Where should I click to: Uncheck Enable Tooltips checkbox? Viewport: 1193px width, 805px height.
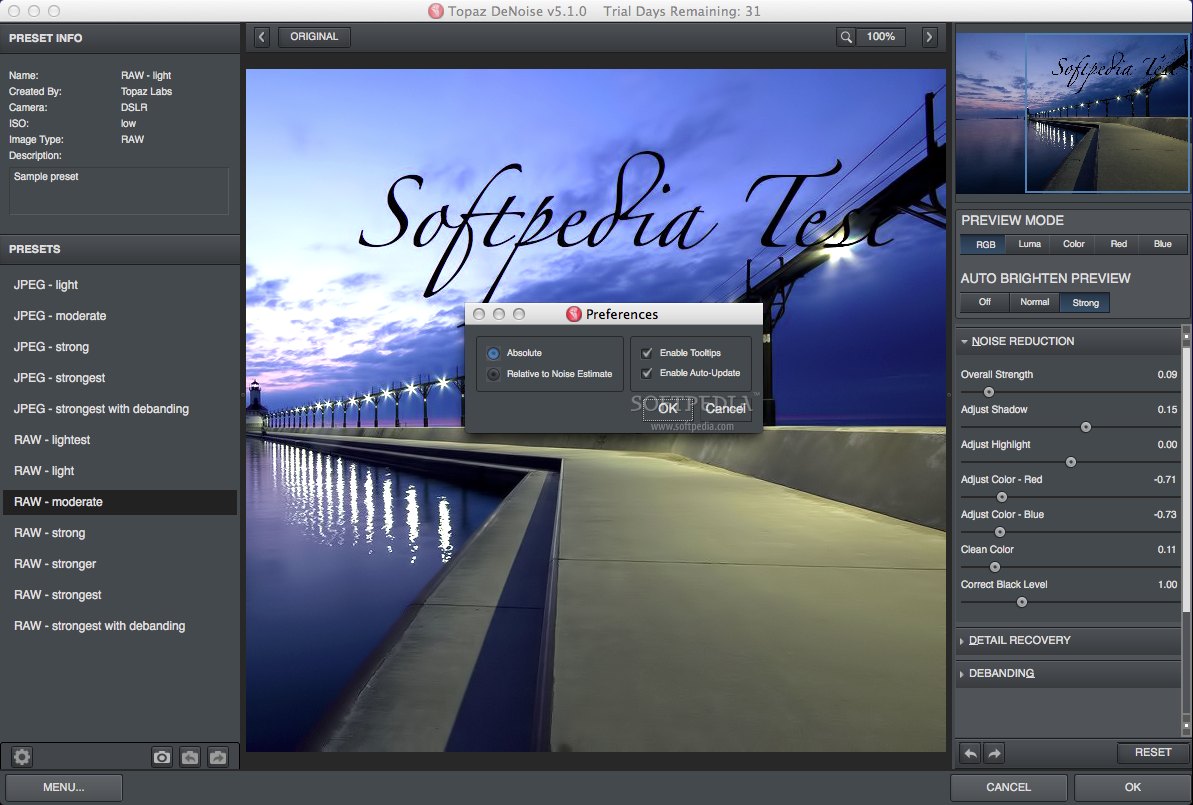point(647,353)
